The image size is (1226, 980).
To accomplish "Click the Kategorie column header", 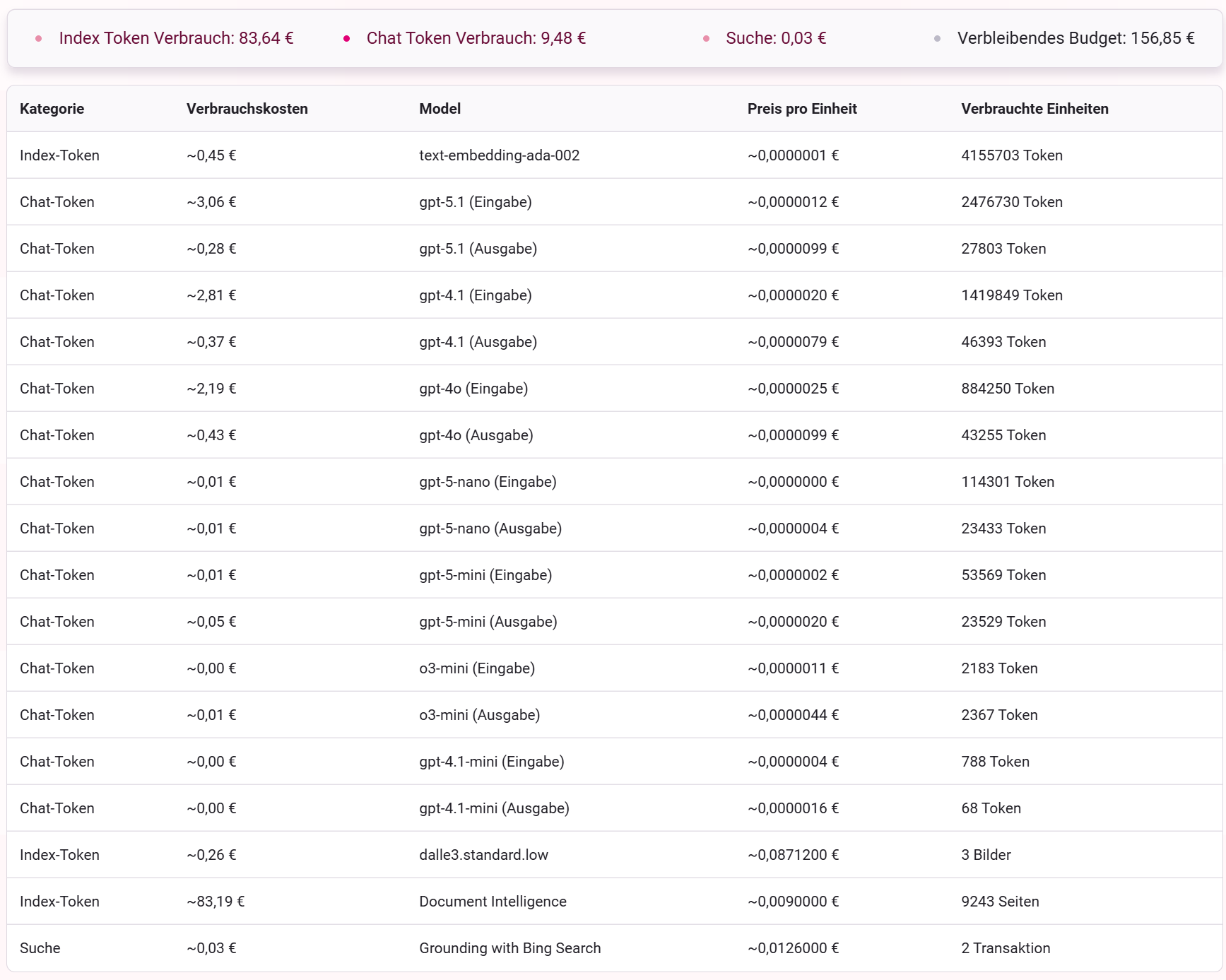I will [x=52, y=109].
